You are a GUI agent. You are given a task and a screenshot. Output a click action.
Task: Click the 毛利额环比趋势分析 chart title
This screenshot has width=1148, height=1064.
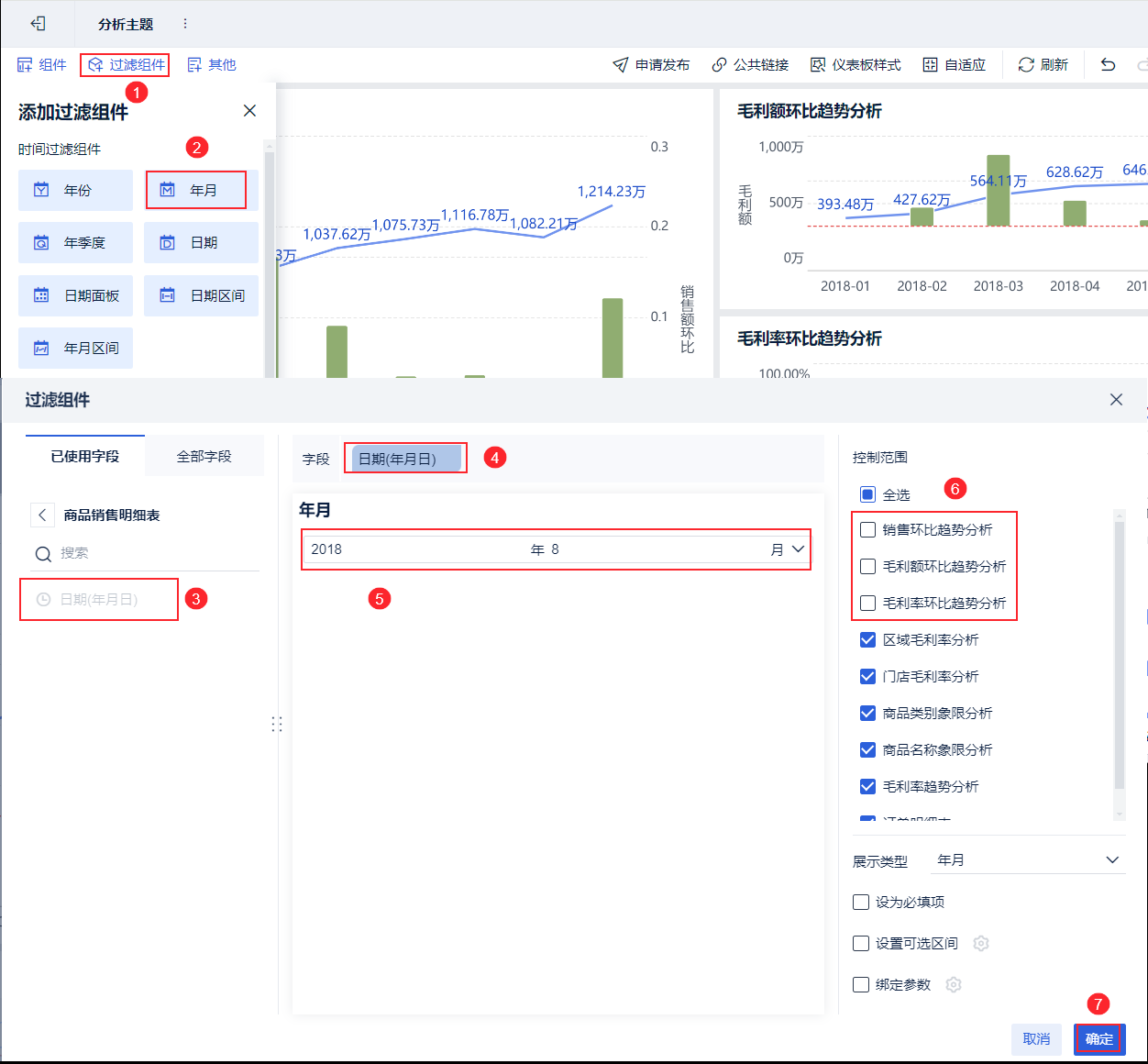pyautogui.click(x=810, y=111)
